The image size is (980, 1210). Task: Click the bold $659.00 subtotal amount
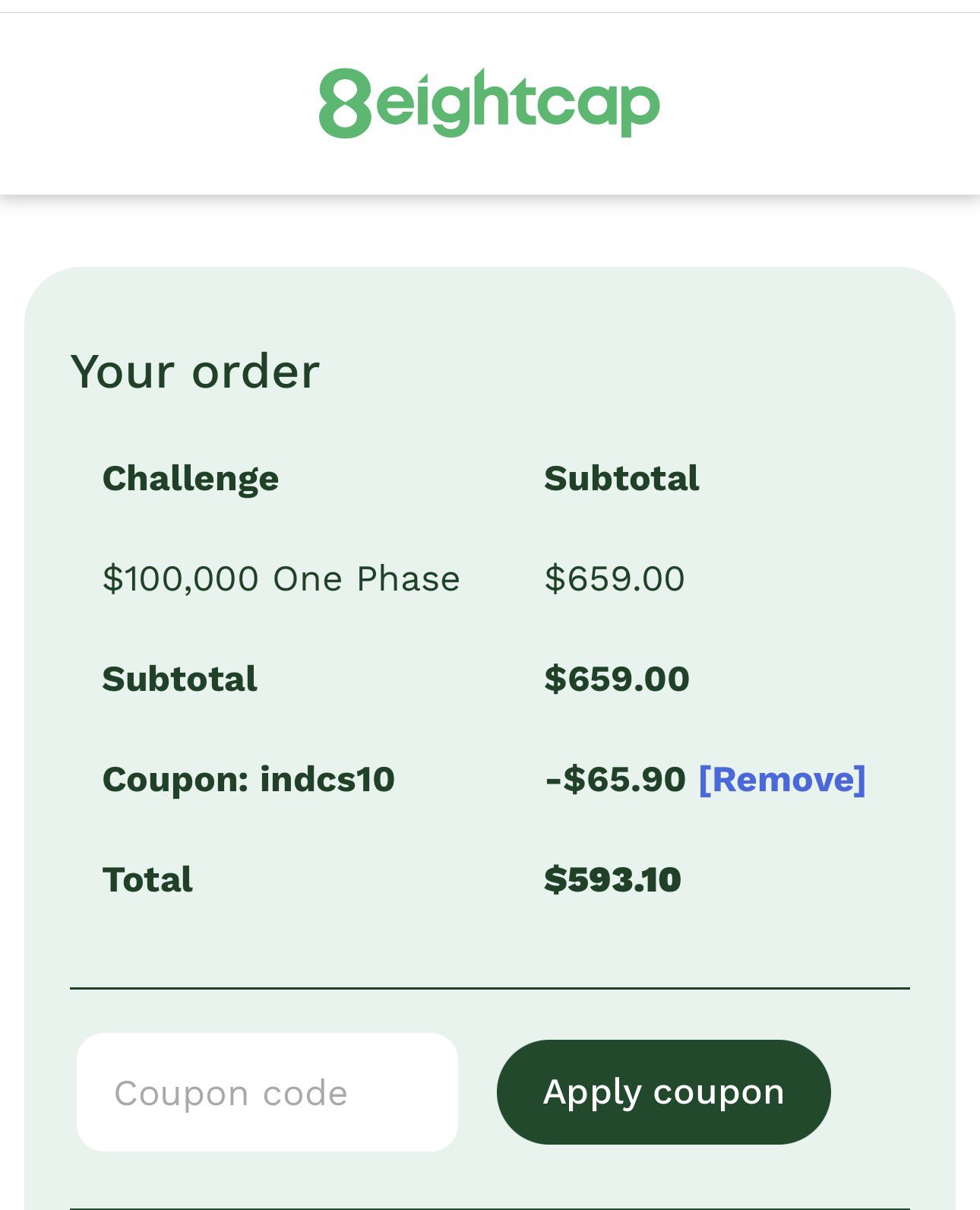coord(617,679)
